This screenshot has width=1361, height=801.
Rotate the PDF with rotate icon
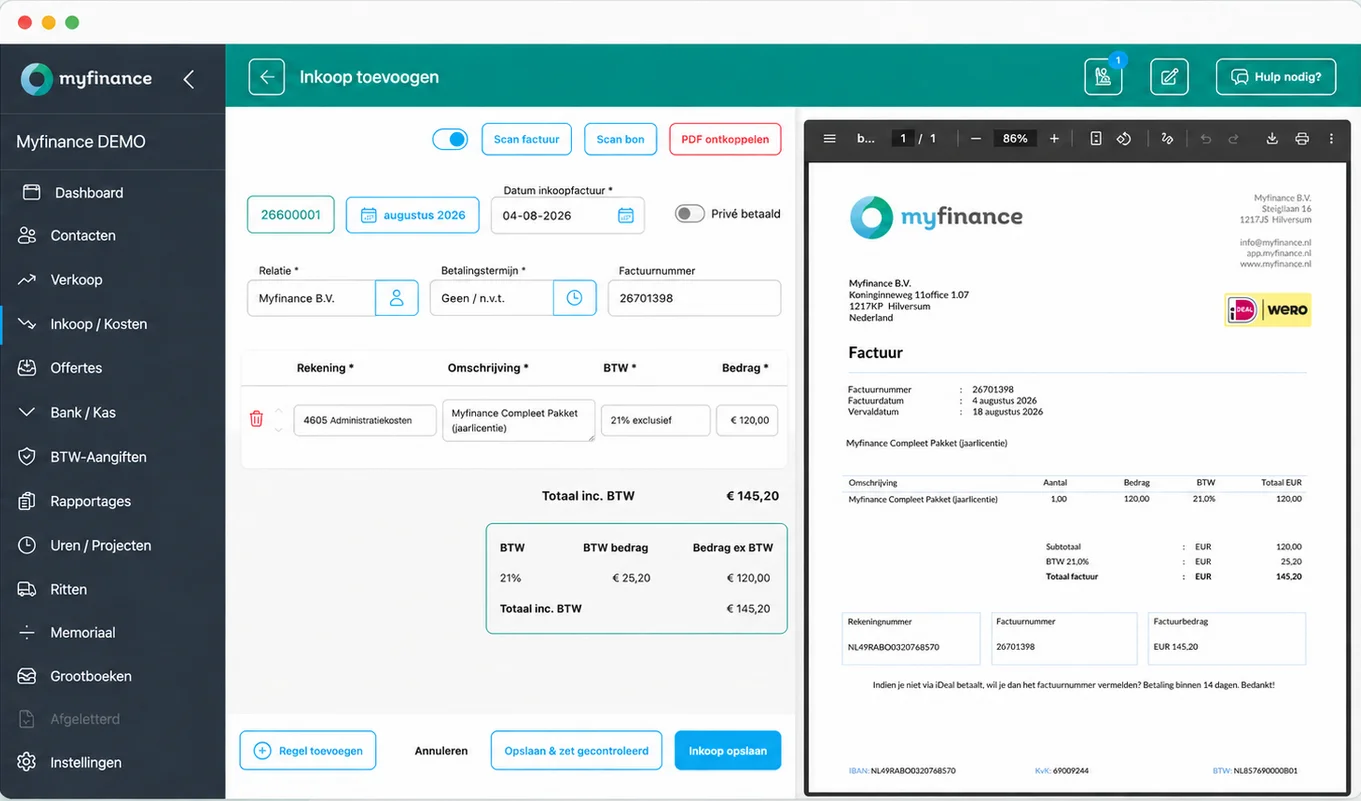1124,139
